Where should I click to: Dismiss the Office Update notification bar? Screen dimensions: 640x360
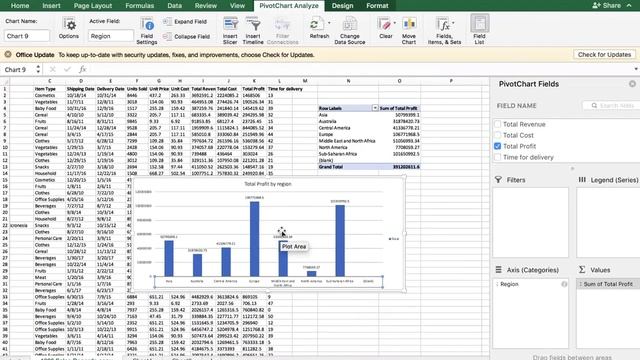[x=8, y=54]
